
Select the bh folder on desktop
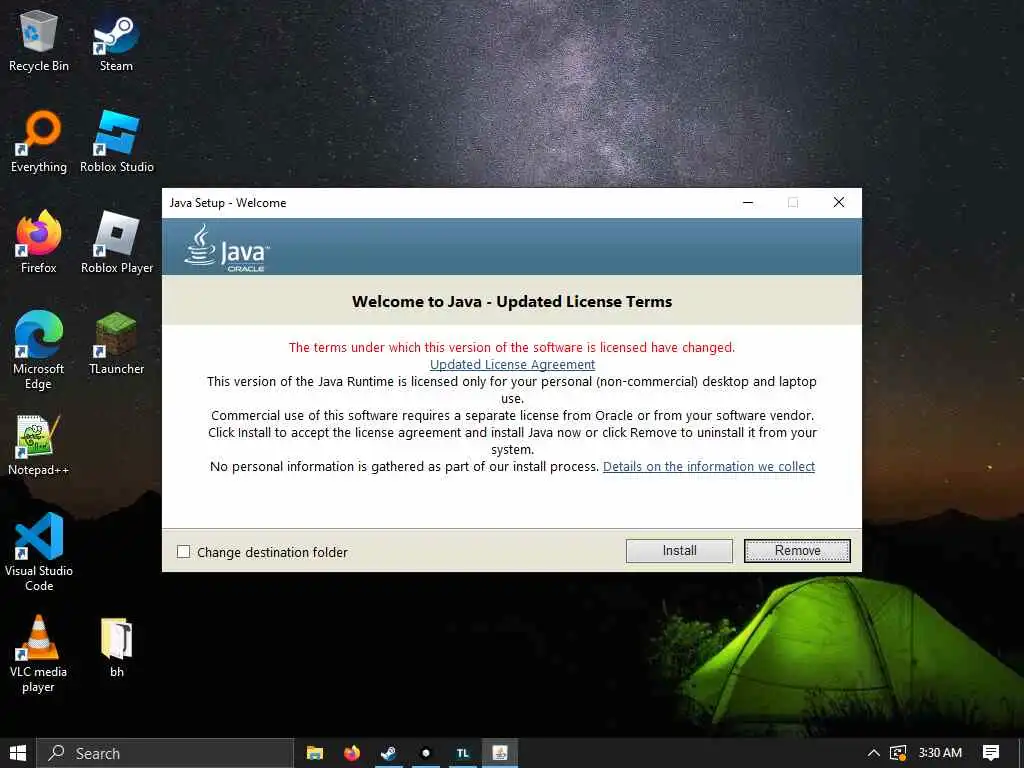117,647
